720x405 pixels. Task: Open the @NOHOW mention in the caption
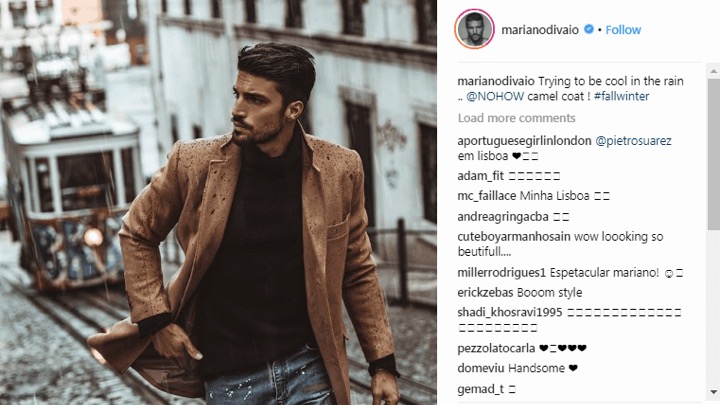coord(495,96)
